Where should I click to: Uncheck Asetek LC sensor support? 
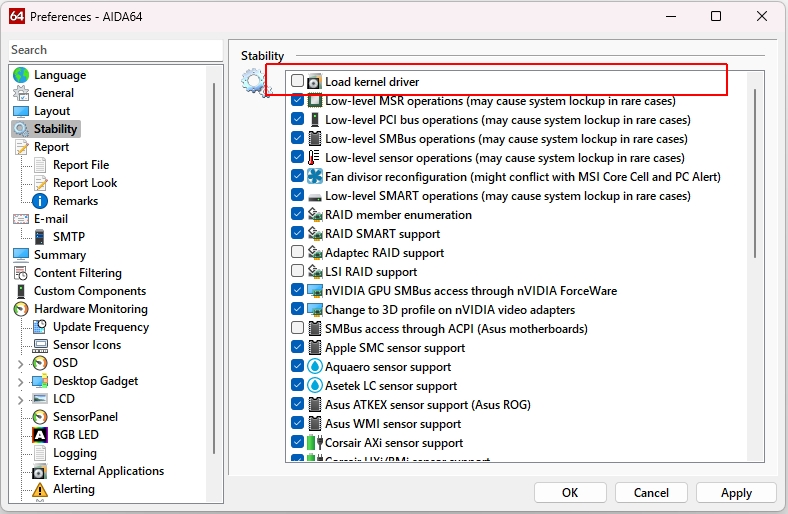pyautogui.click(x=298, y=385)
